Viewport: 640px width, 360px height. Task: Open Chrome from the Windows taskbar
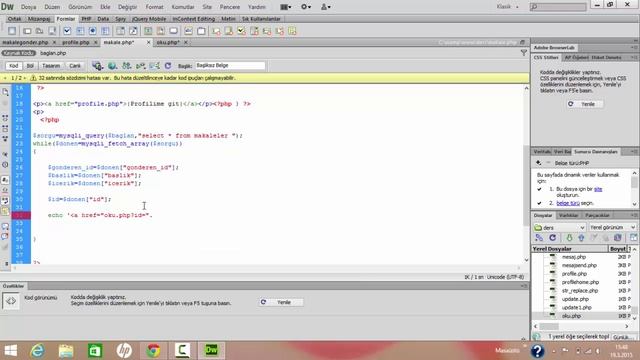pyautogui.click(x=153, y=351)
